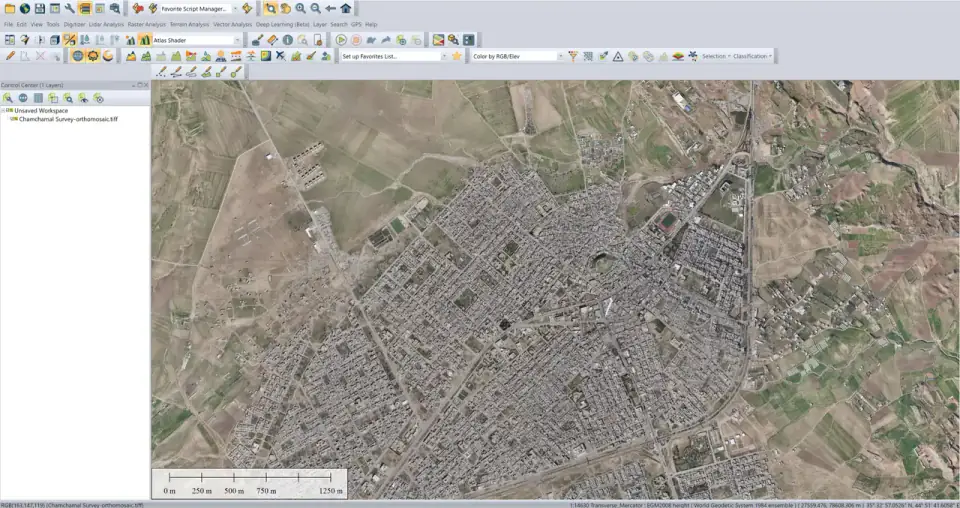Open the Raster Analysis menu
960x508 pixels.
[146, 24]
